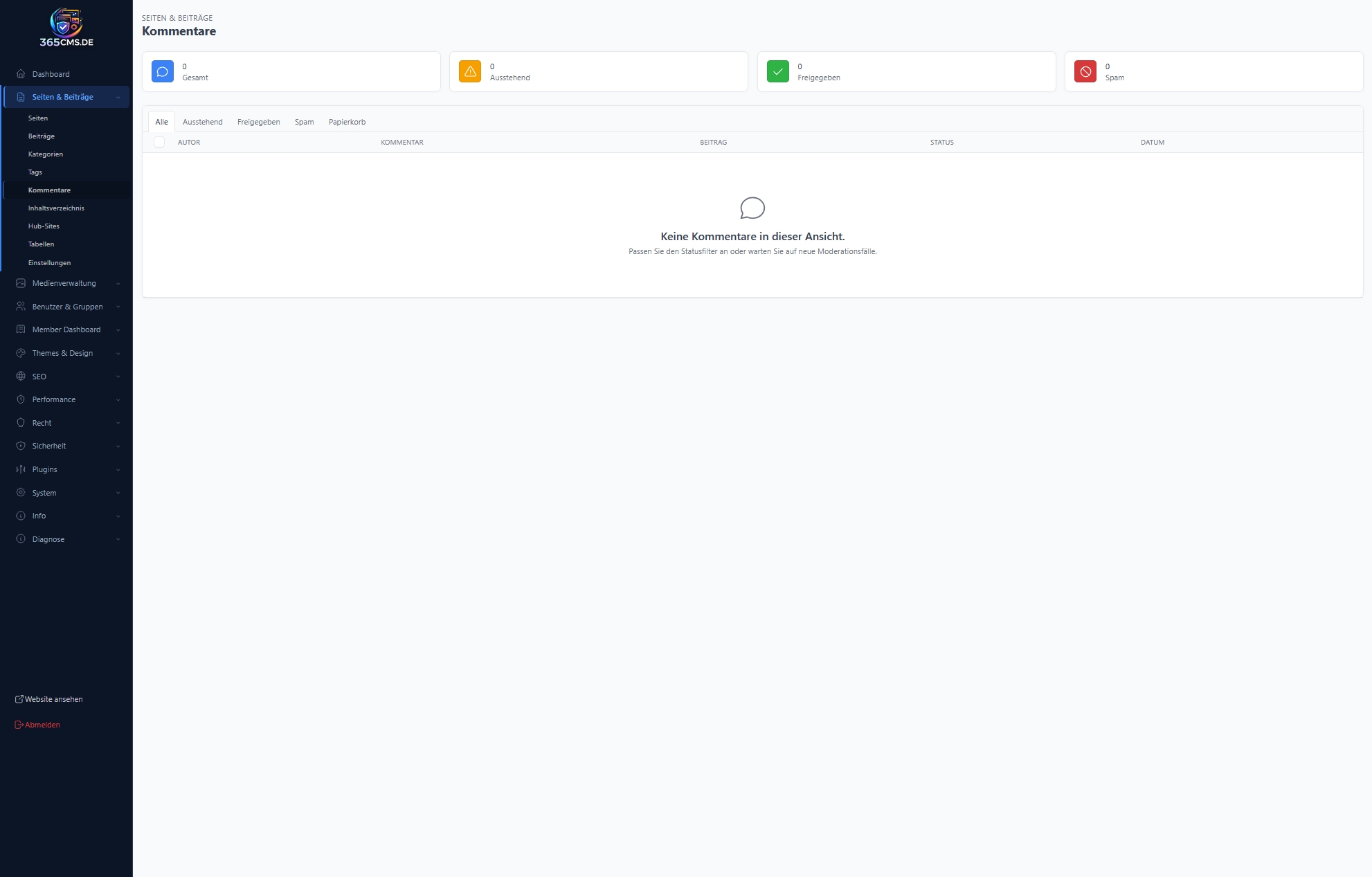The image size is (1372, 877).
Task: Expand the Themes & Design chevron
Action: click(x=118, y=354)
